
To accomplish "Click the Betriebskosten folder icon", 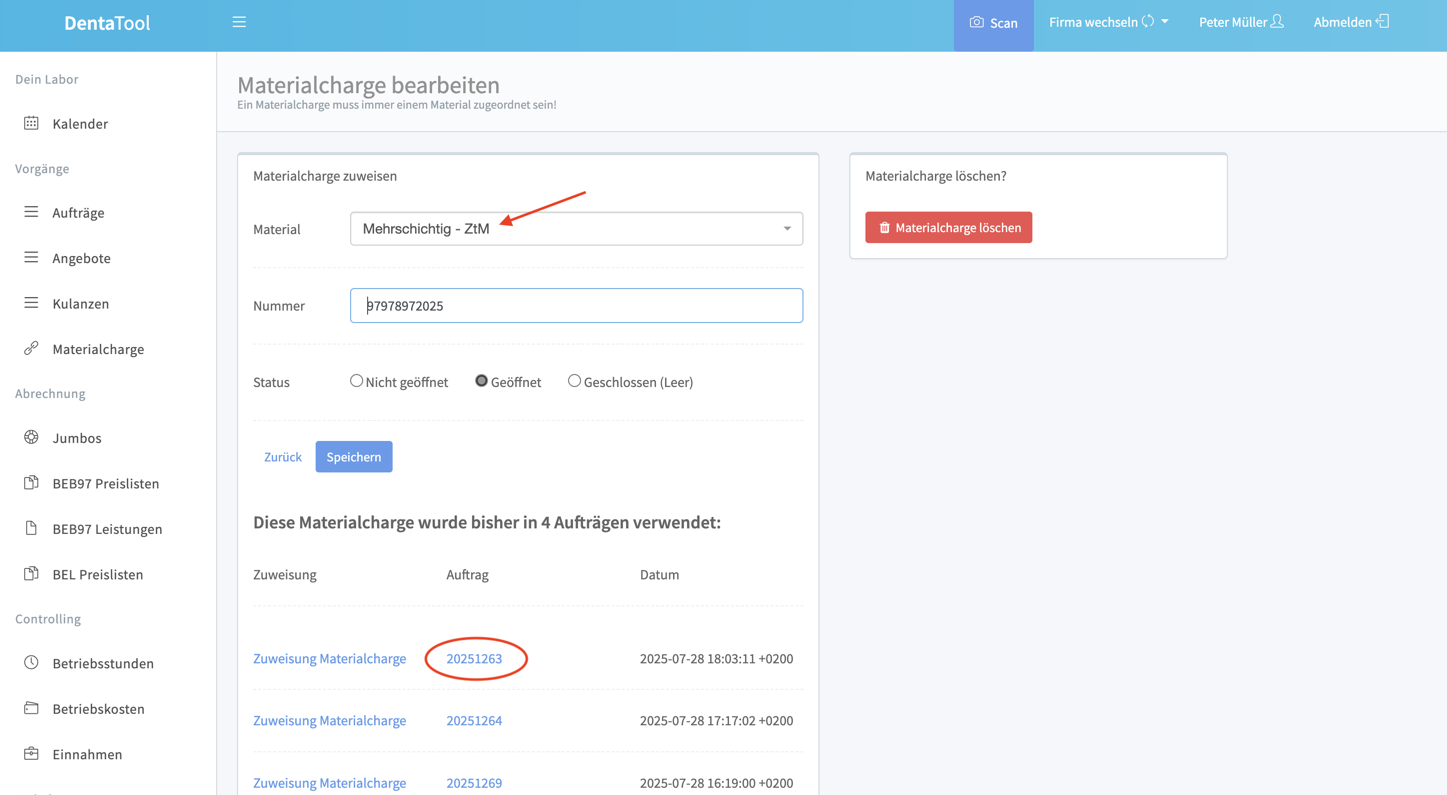I will pos(31,708).
